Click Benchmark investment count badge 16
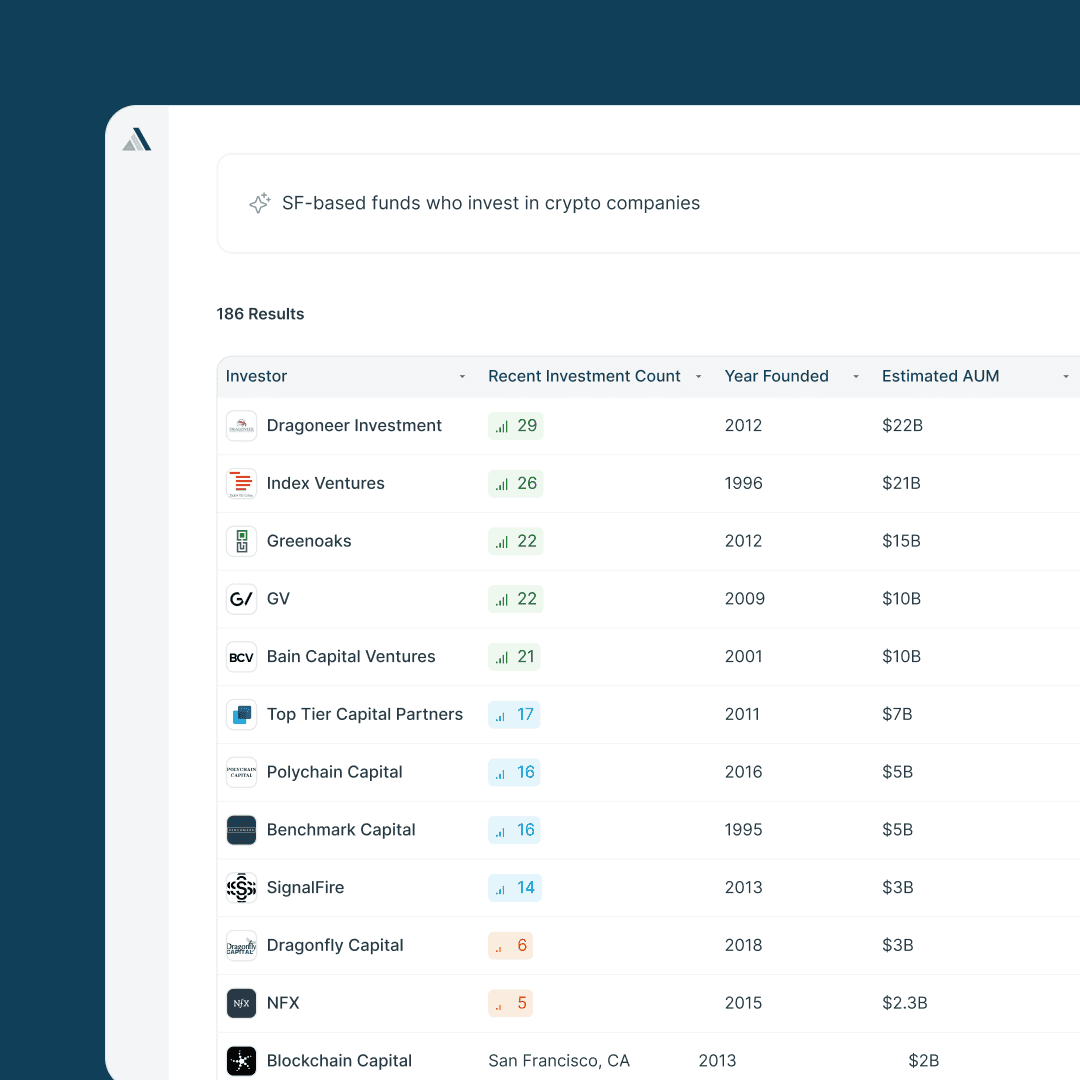 coord(515,830)
